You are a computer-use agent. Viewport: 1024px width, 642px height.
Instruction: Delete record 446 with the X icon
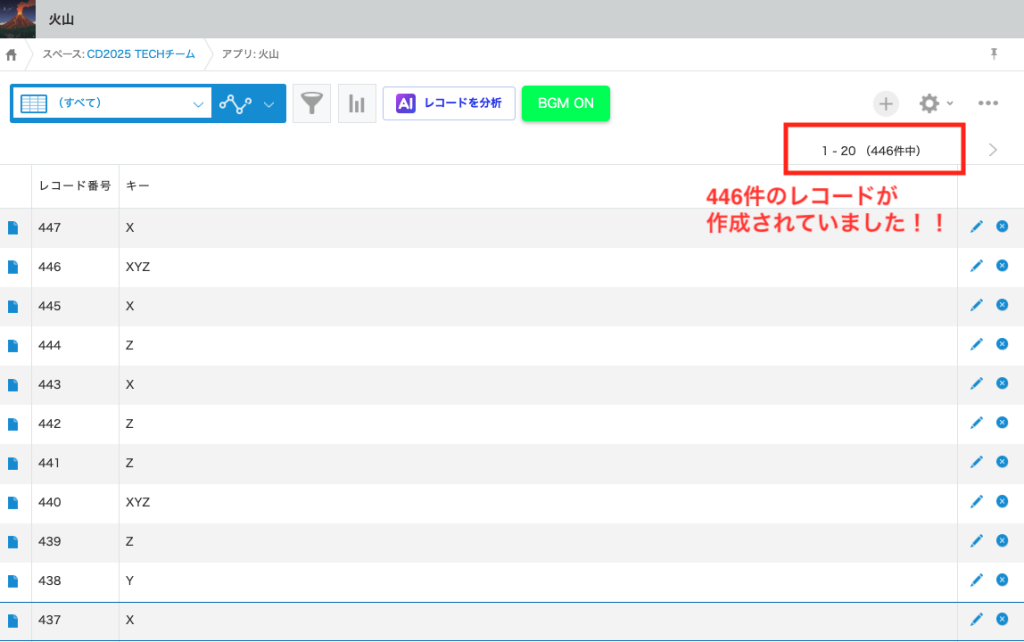coord(1002,266)
